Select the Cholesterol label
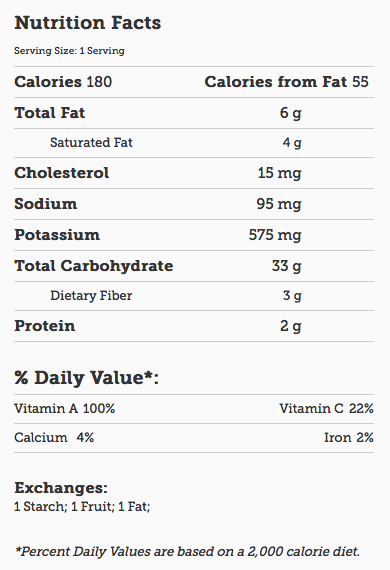 (62, 173)
